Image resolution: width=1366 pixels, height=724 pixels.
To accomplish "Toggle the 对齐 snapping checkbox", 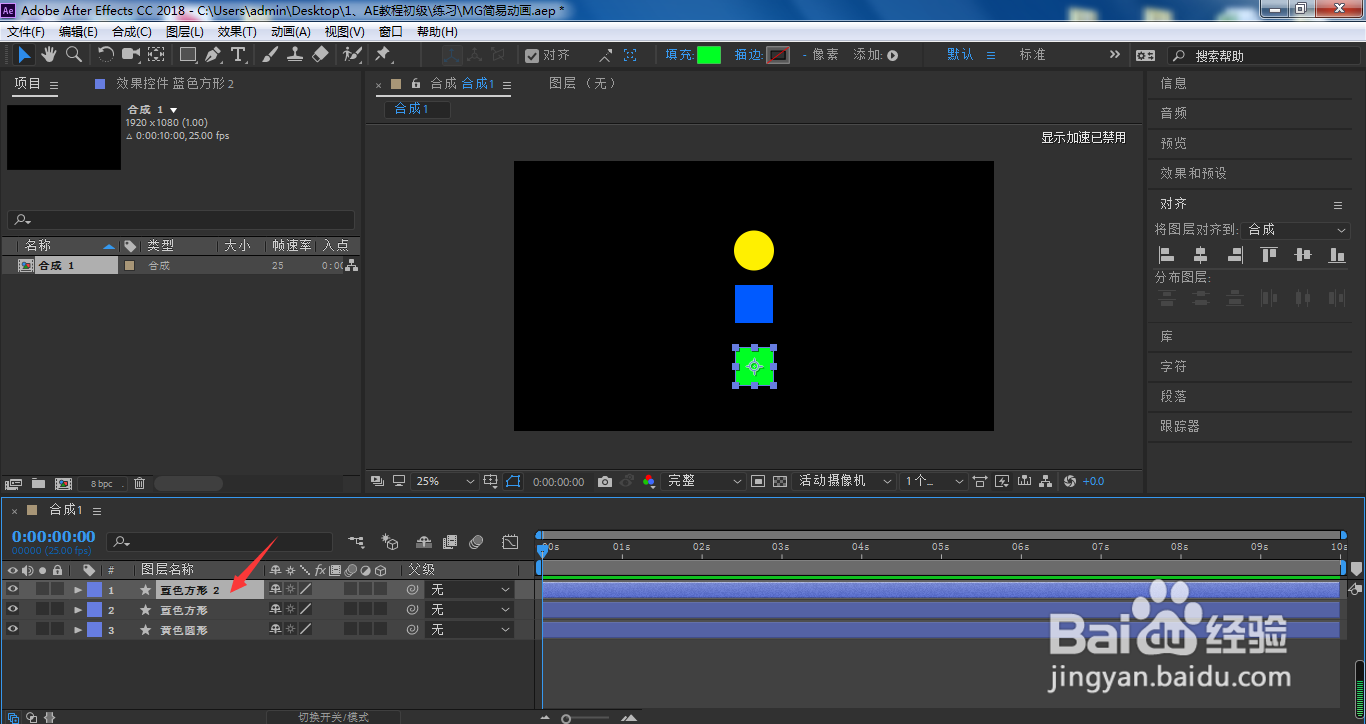I will pos(532,56).
